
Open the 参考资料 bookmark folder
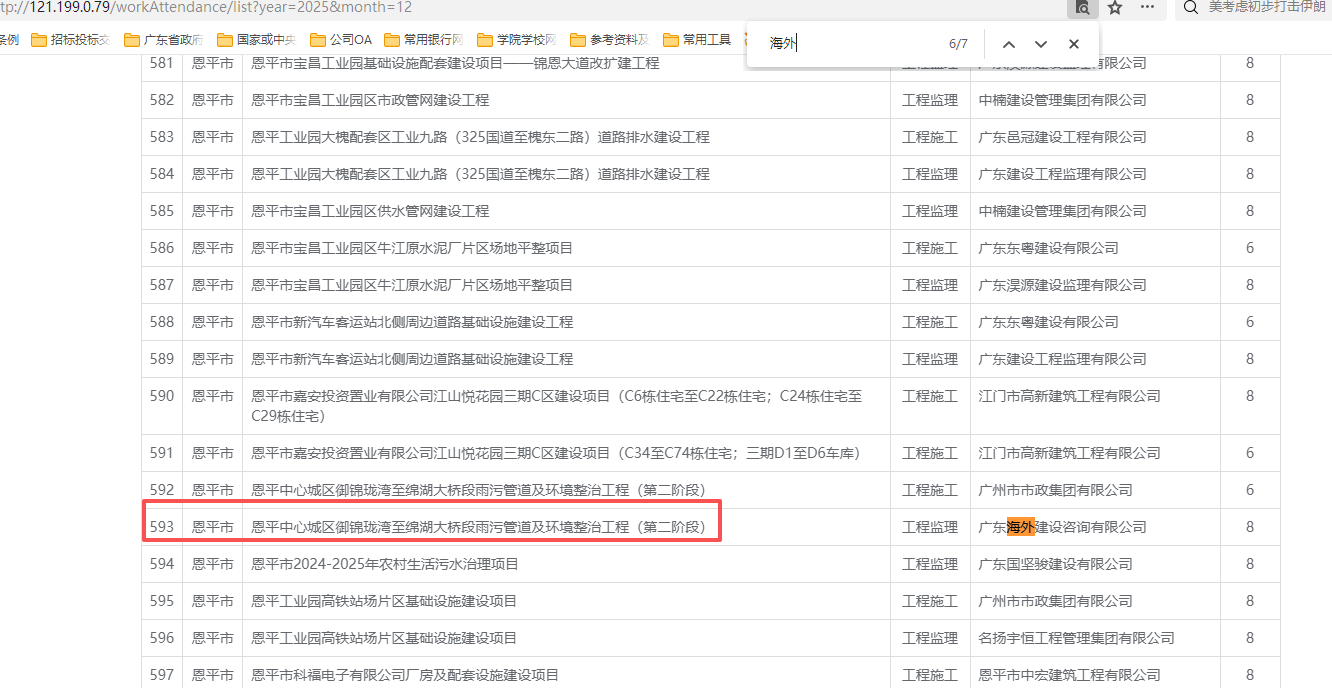(x=609, y=40)
